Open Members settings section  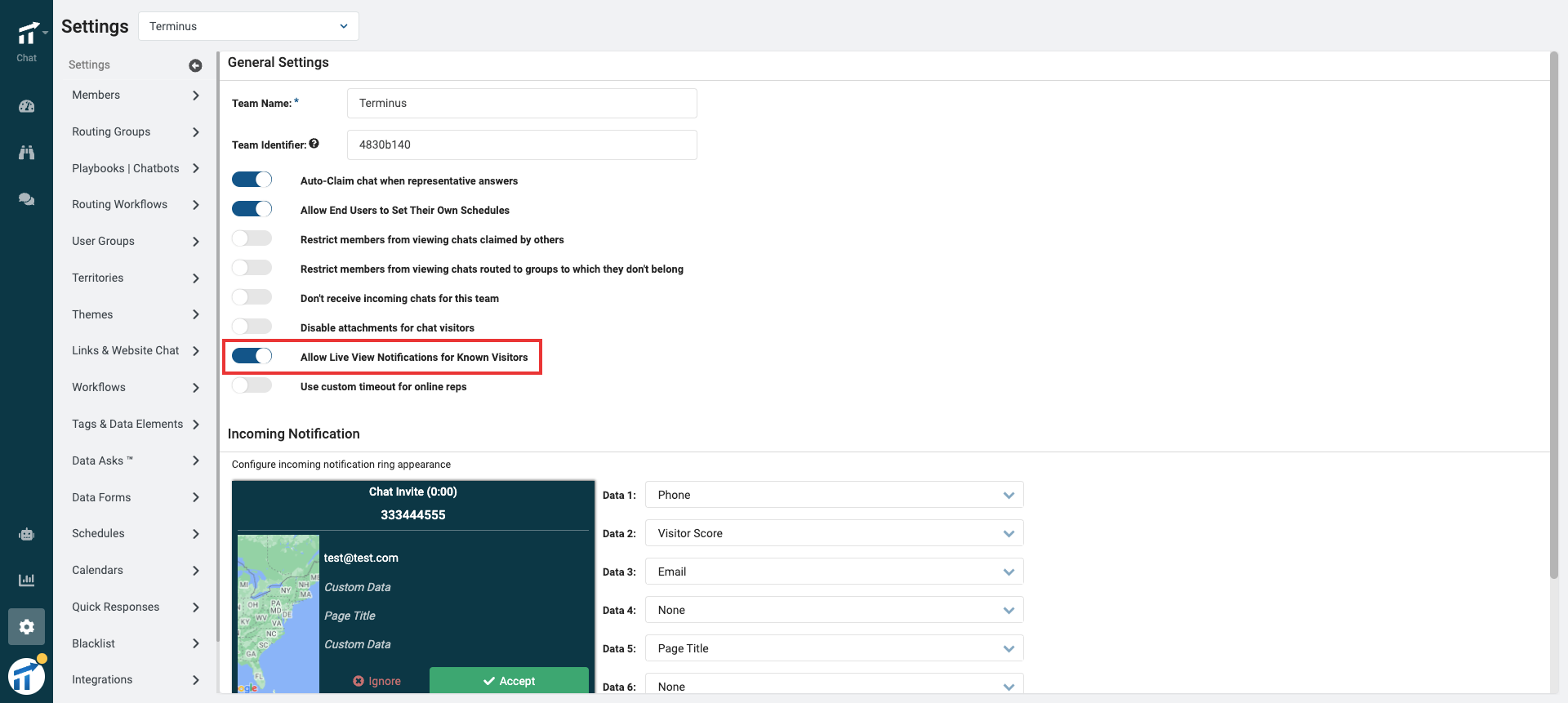[96, 95]
